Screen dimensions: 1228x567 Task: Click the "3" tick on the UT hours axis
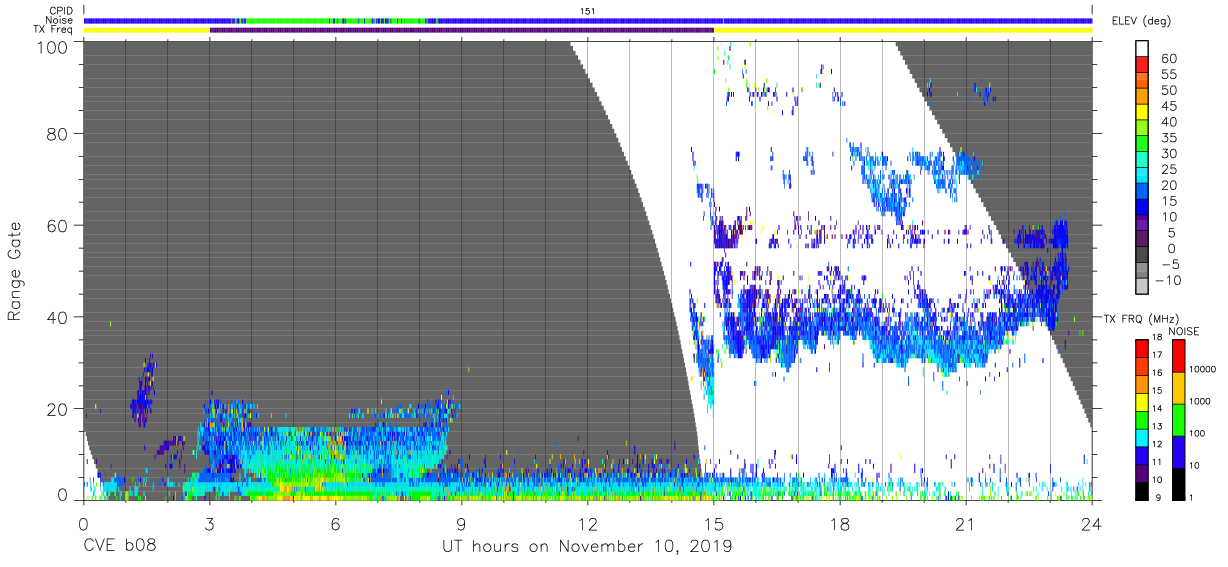click(x=209, y=523)
